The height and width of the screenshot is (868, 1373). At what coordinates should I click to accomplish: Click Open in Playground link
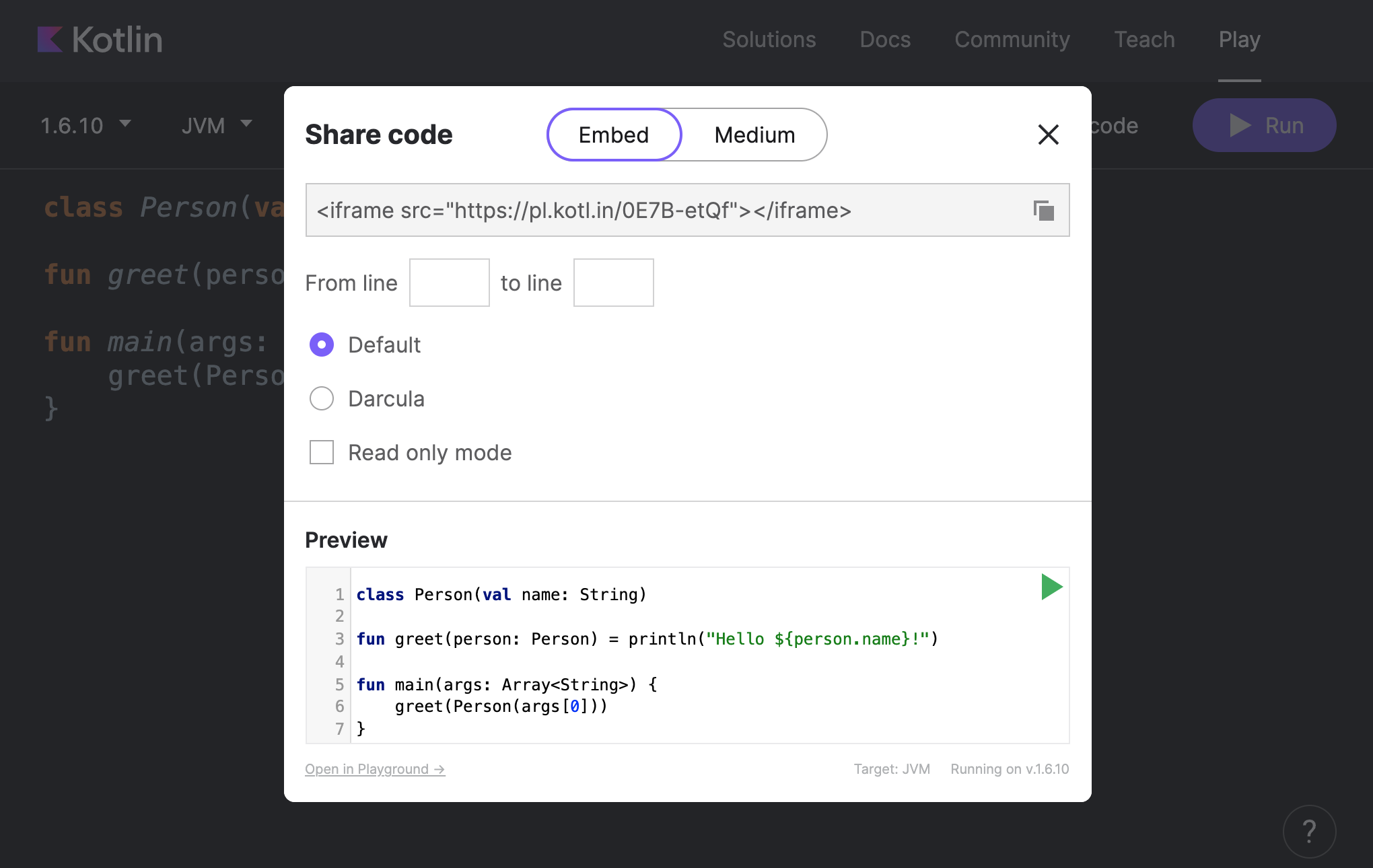click(375, 768)
